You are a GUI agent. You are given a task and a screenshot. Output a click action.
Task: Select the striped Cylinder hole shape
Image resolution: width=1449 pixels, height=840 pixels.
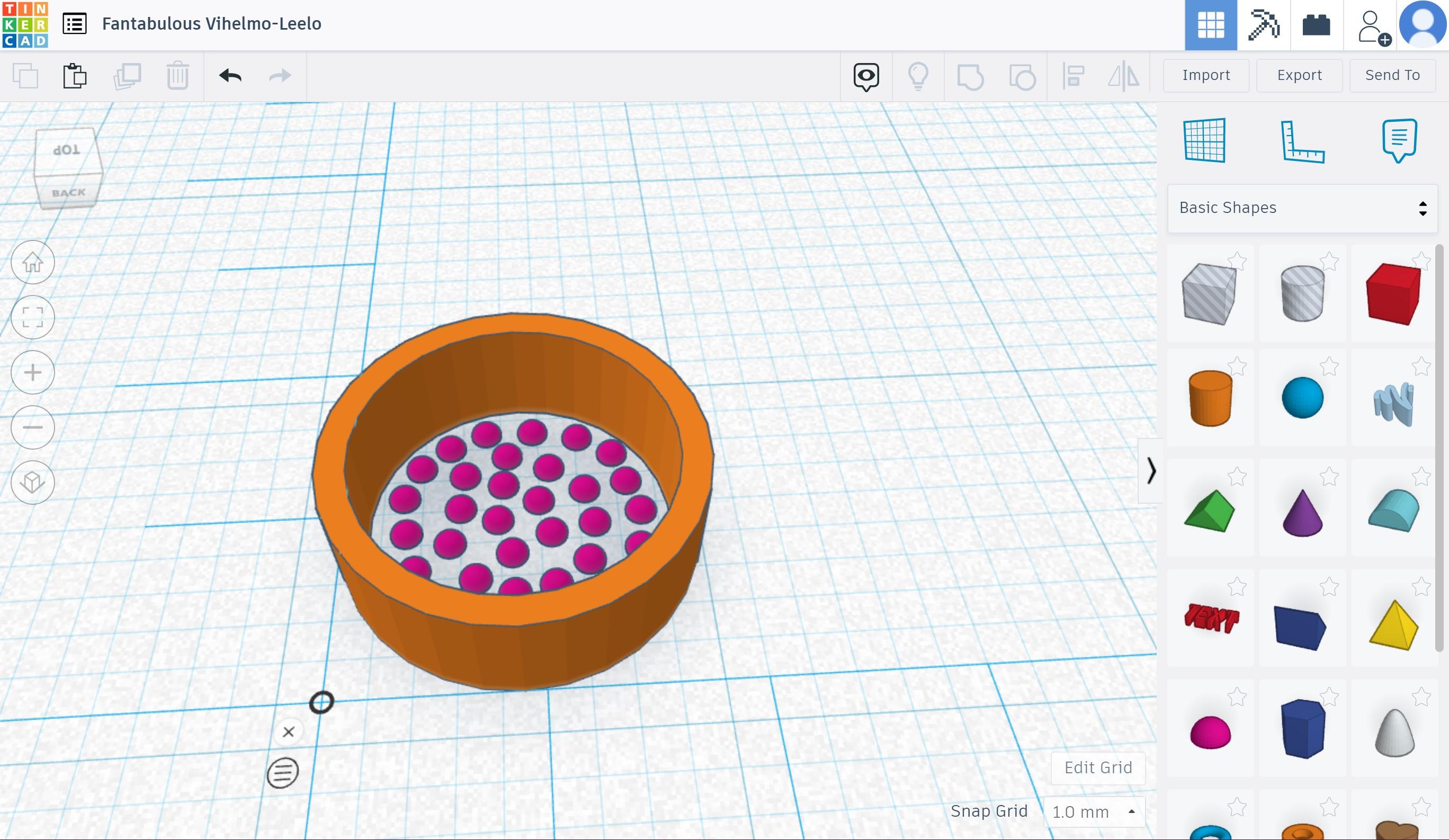point(1302,293)
